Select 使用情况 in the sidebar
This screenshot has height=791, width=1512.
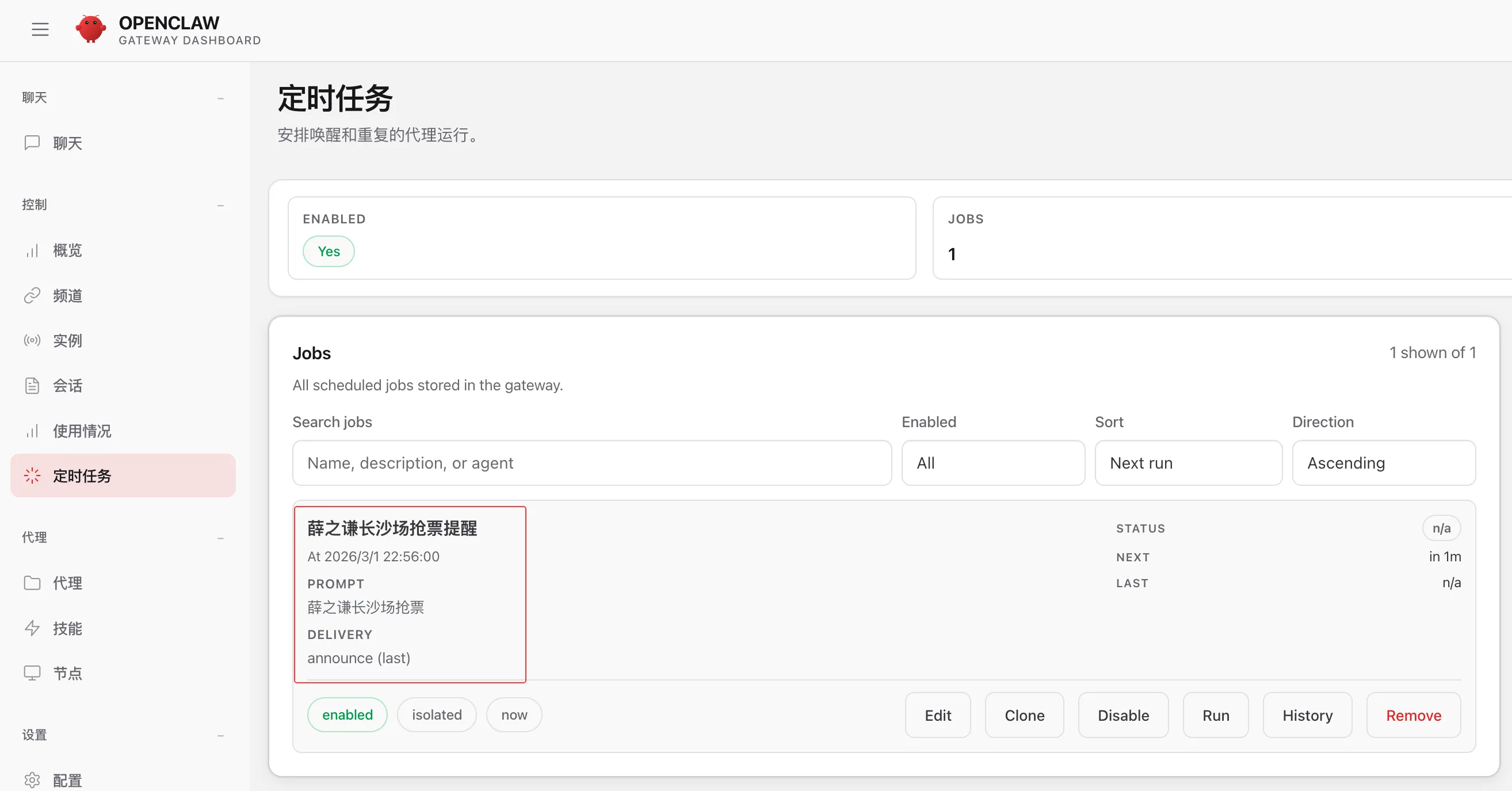(x=82, y=431)
